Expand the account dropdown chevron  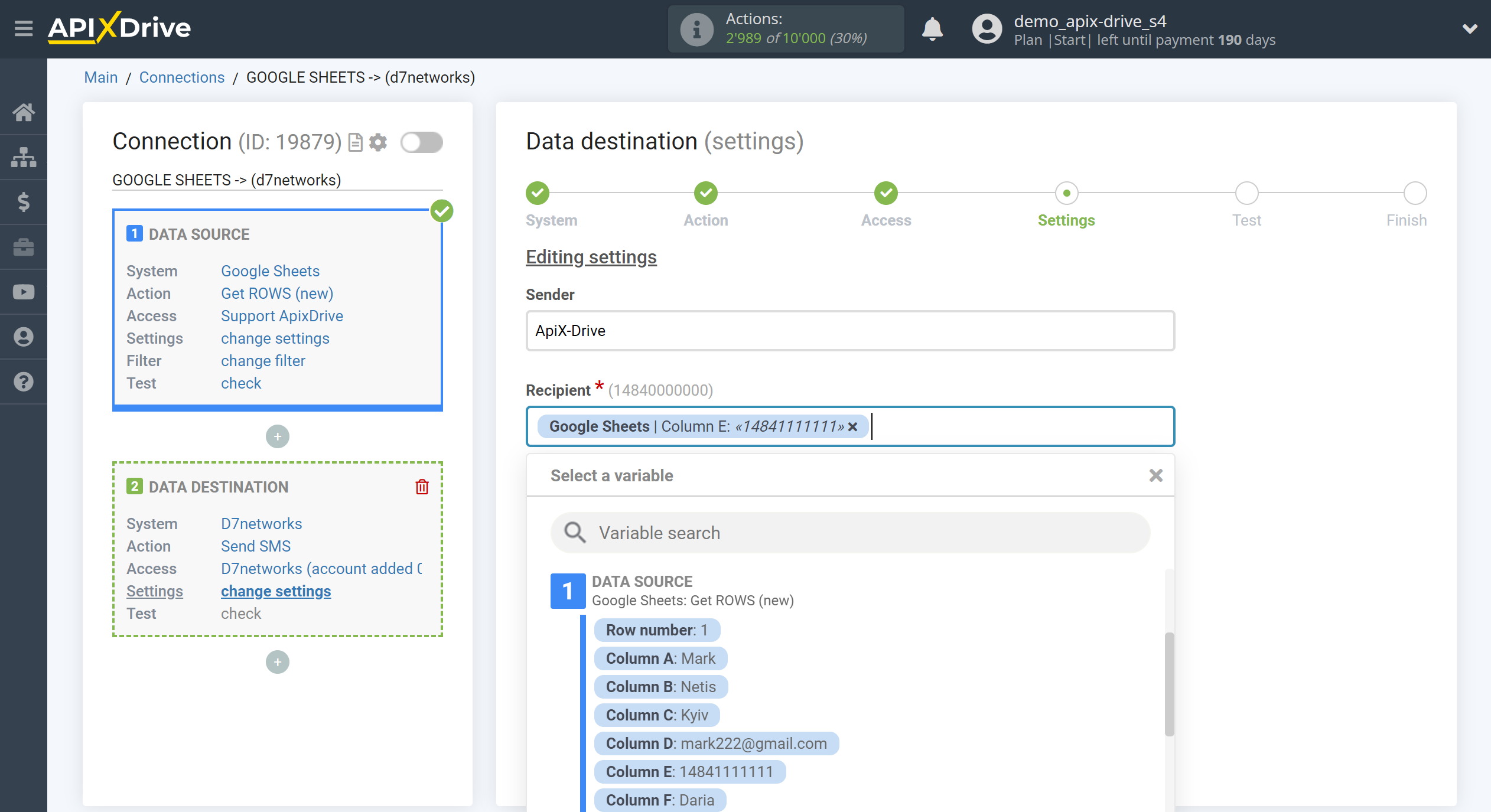click(x=1470, y=28)
